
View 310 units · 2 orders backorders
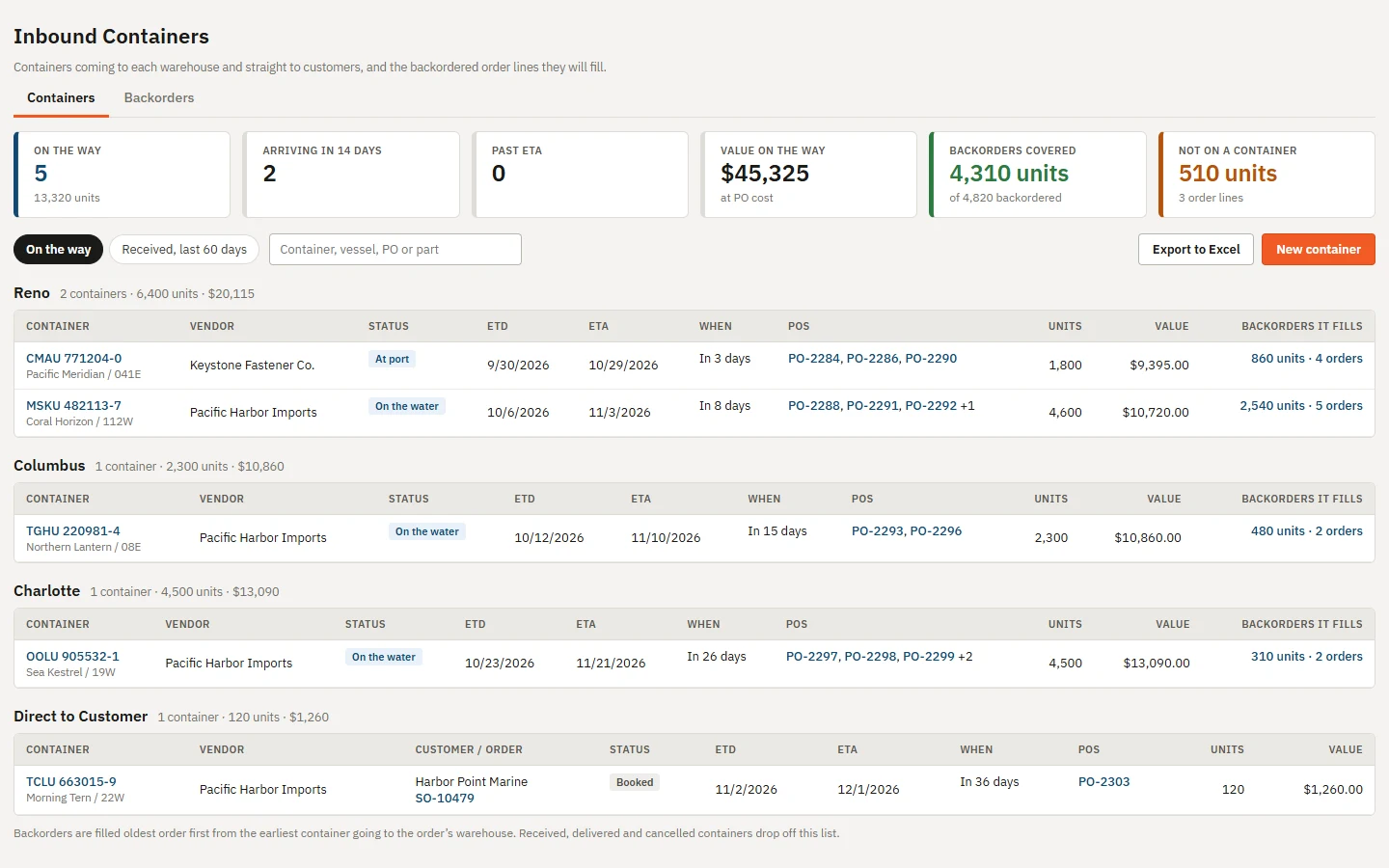click(x=1307, y=657)
